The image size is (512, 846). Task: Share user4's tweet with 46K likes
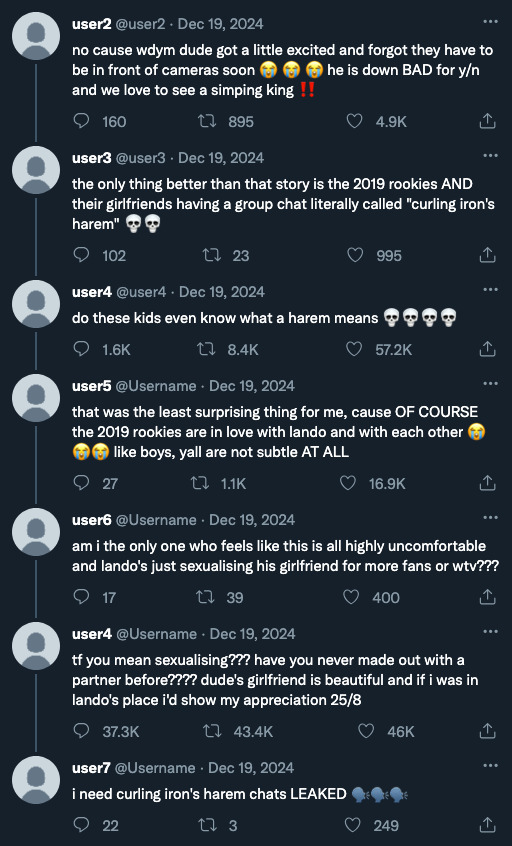point(487,731)
